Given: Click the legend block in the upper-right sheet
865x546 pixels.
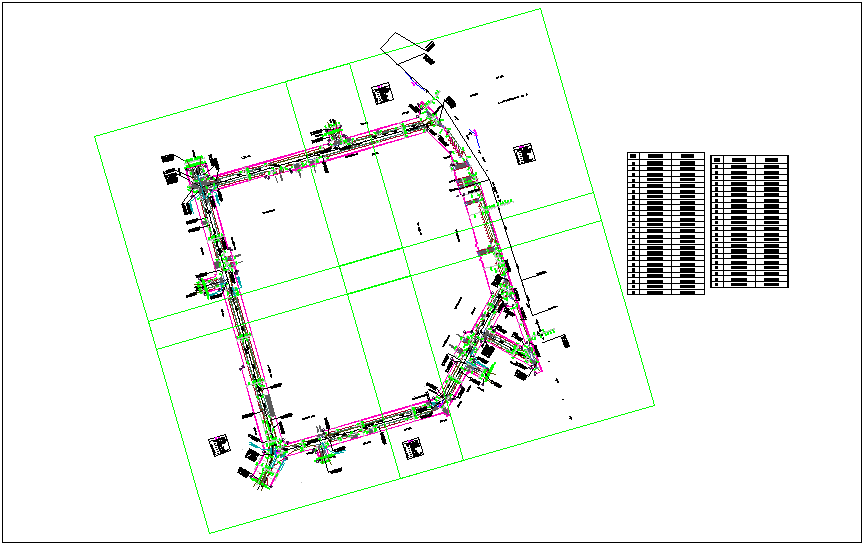Looking at the screenshot, I should 524,153.
